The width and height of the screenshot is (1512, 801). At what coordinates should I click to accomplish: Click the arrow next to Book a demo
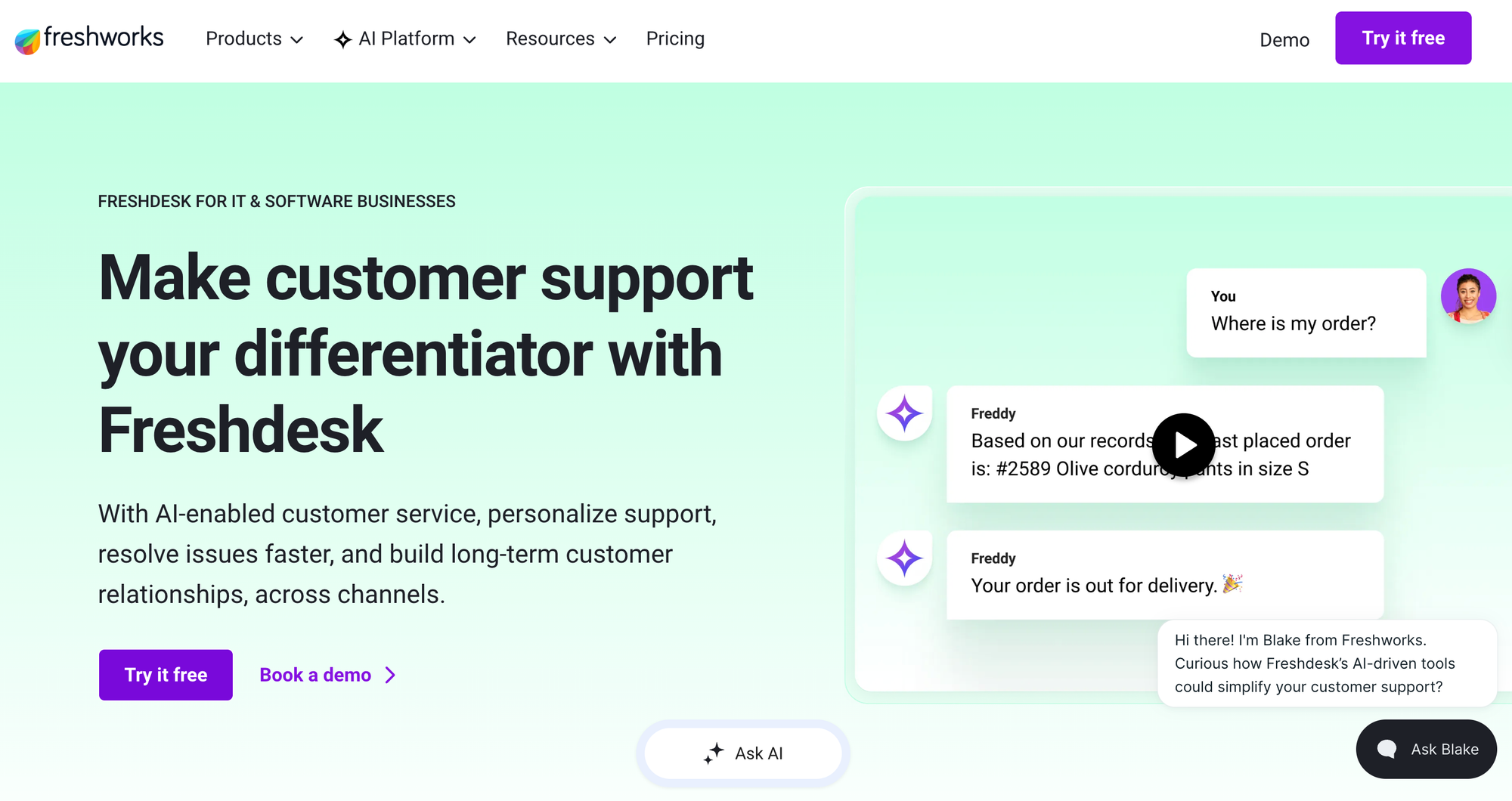pos(390,675)
